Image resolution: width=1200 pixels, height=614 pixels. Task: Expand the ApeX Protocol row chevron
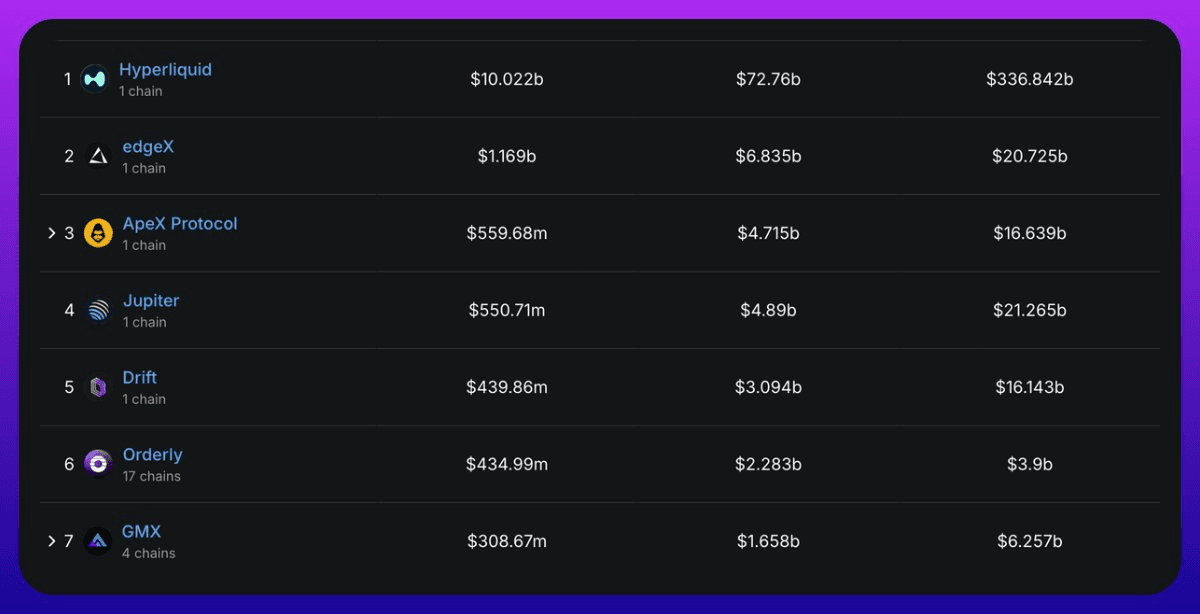[51, 233]
